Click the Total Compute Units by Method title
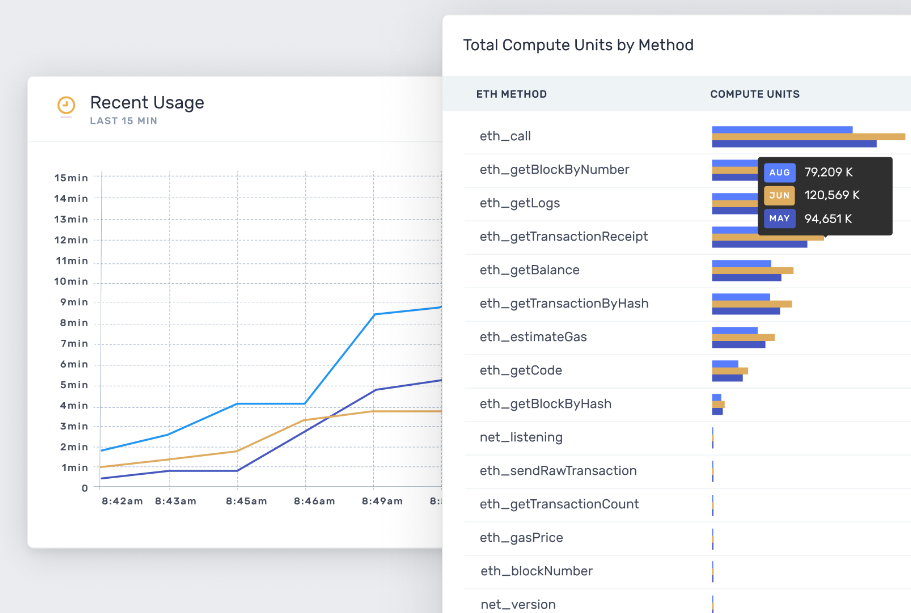The image size is (911, 613). [578, 45]
